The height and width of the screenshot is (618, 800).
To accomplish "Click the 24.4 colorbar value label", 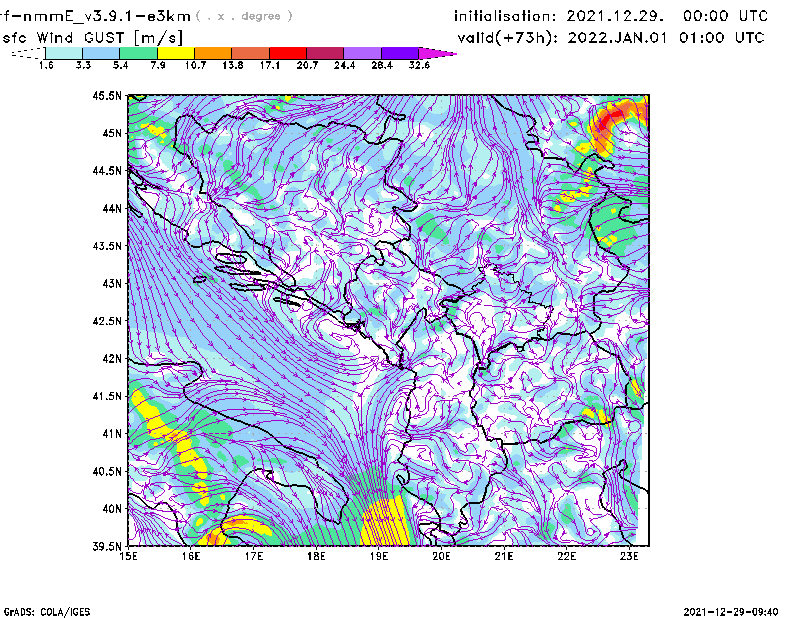I will coord(344,65).
